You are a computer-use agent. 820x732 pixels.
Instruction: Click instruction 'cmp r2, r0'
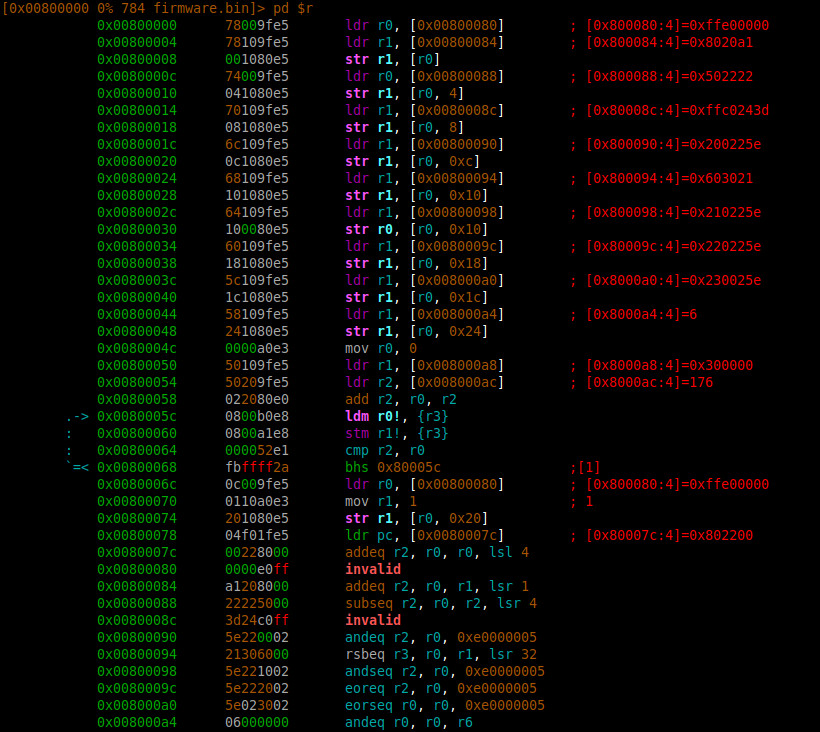tap(385, 450)
